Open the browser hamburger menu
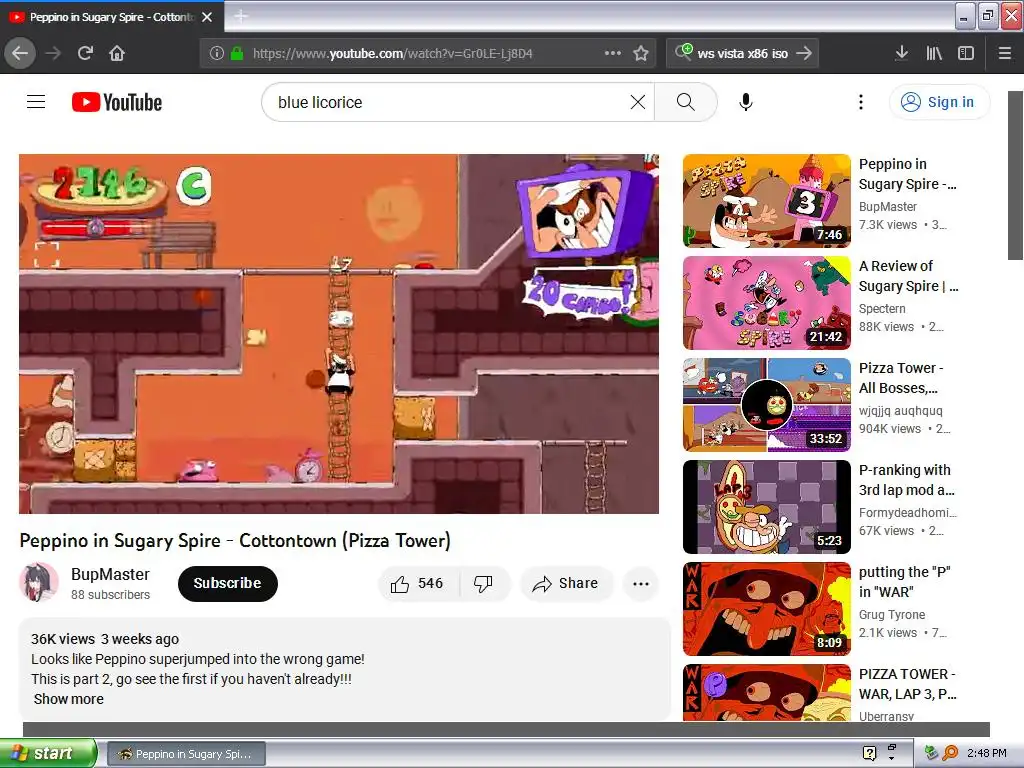 pyautogui.click(x=1005, y=53)
